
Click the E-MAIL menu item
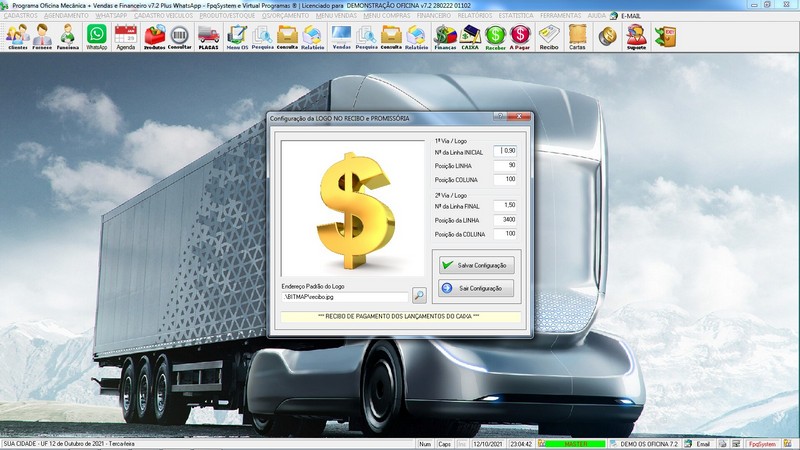click(x=631, y=16)
